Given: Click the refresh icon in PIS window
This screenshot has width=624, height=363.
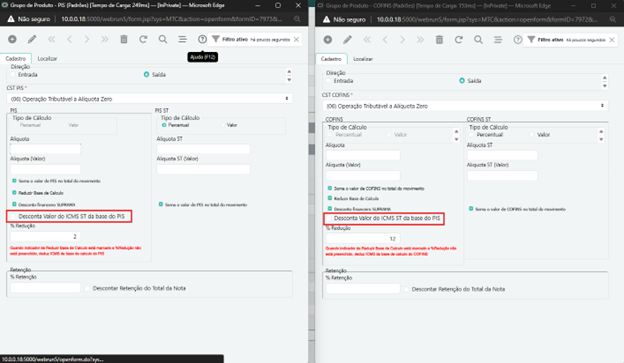Looking at the screenshot, I should pos(143,39).
